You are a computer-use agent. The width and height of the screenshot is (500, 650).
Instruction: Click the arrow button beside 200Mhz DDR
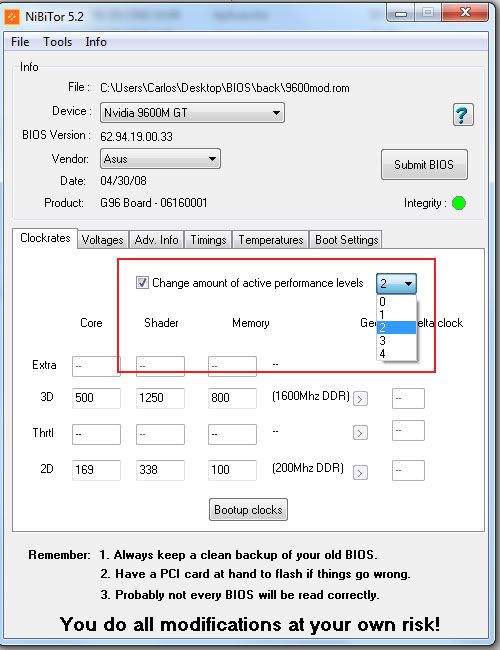click(360, 472)
